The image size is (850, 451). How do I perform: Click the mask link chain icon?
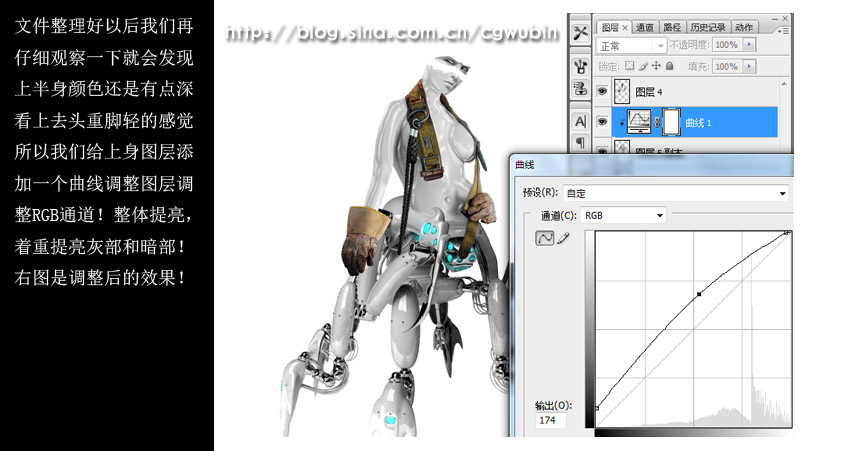click(656, 122)
